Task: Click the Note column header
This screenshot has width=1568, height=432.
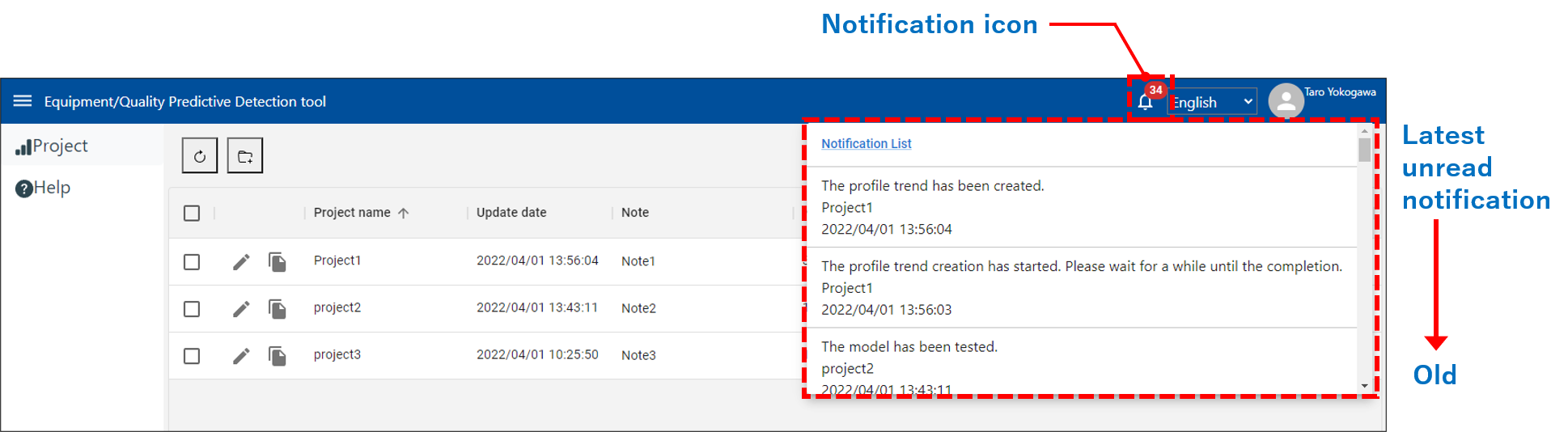Action: (x=635, y=212)
